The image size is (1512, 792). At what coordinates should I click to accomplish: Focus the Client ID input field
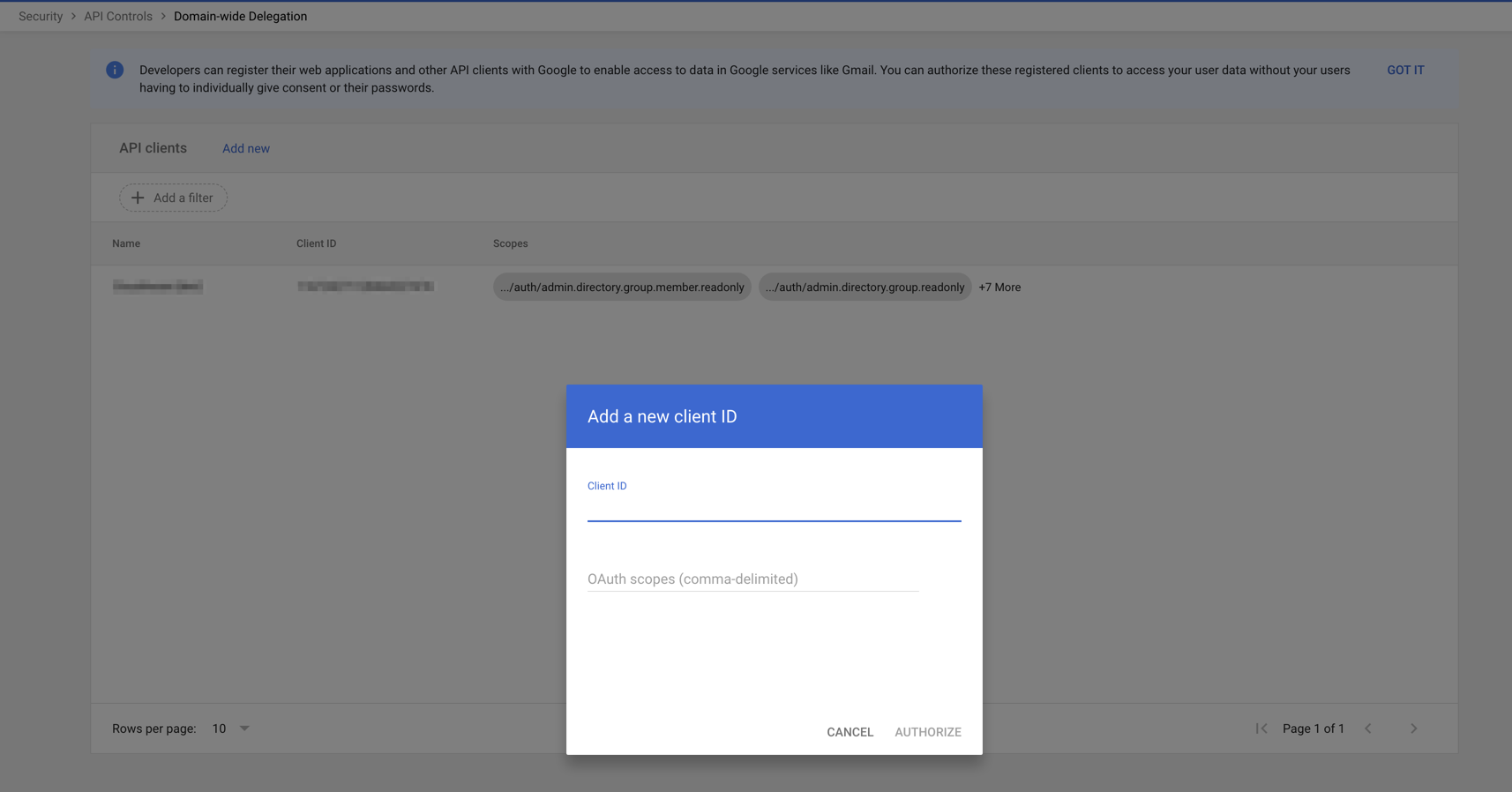click(774, 508)
